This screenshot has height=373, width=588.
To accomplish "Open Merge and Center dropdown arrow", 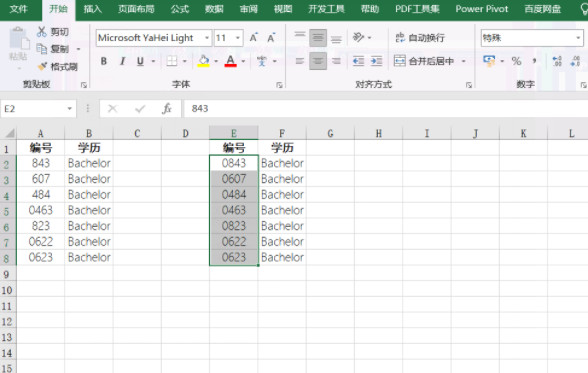I will pos(464,61).
